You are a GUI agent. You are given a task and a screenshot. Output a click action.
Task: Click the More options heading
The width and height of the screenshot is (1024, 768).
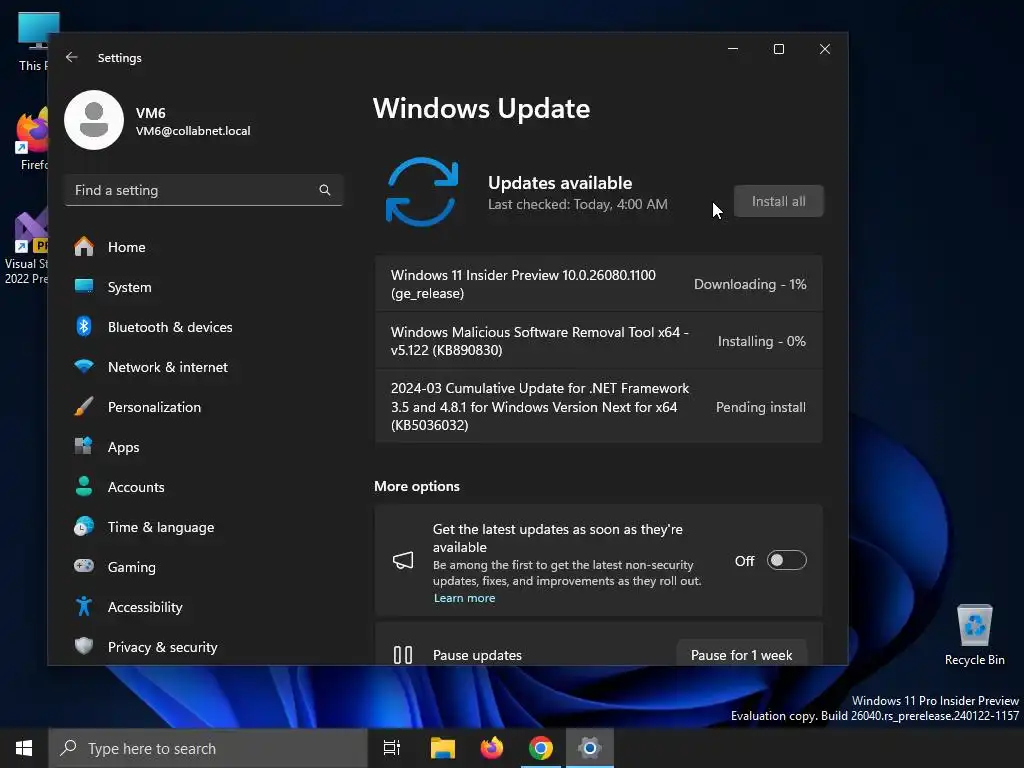point(417,486)
